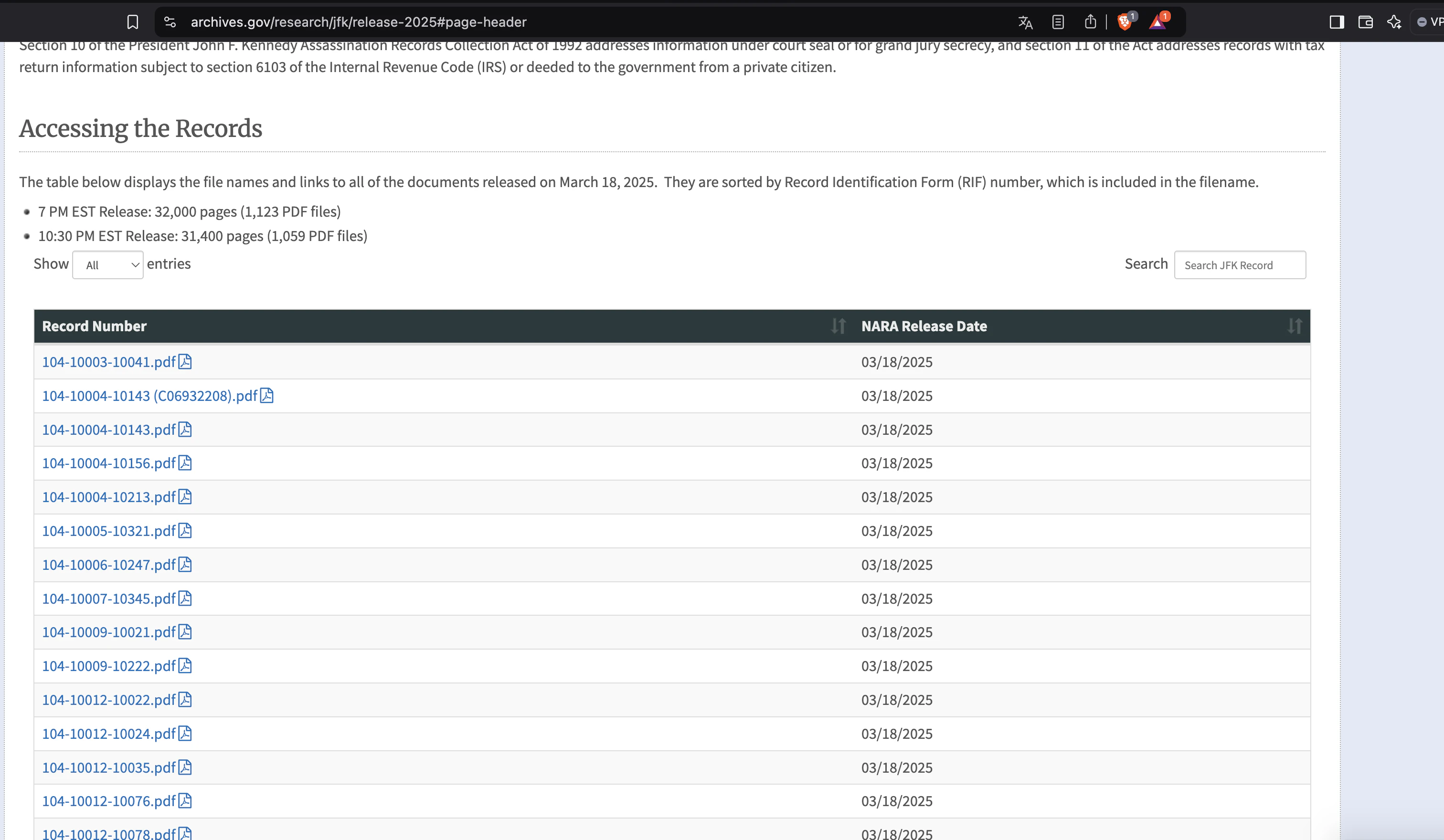Click the Search JFK Record field

(1240, 264)
